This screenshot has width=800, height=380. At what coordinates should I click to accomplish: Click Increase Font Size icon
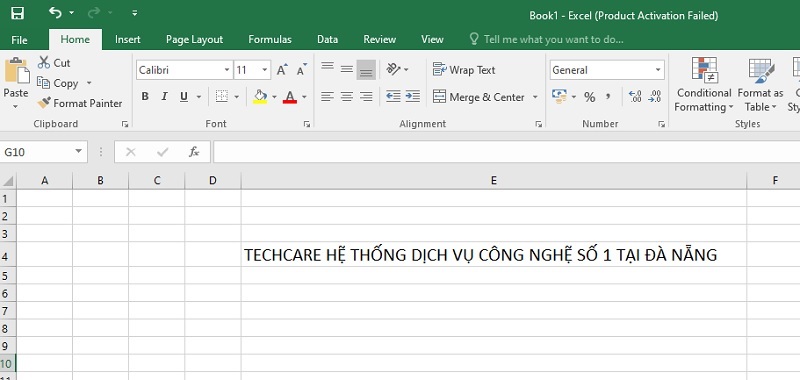282,70
